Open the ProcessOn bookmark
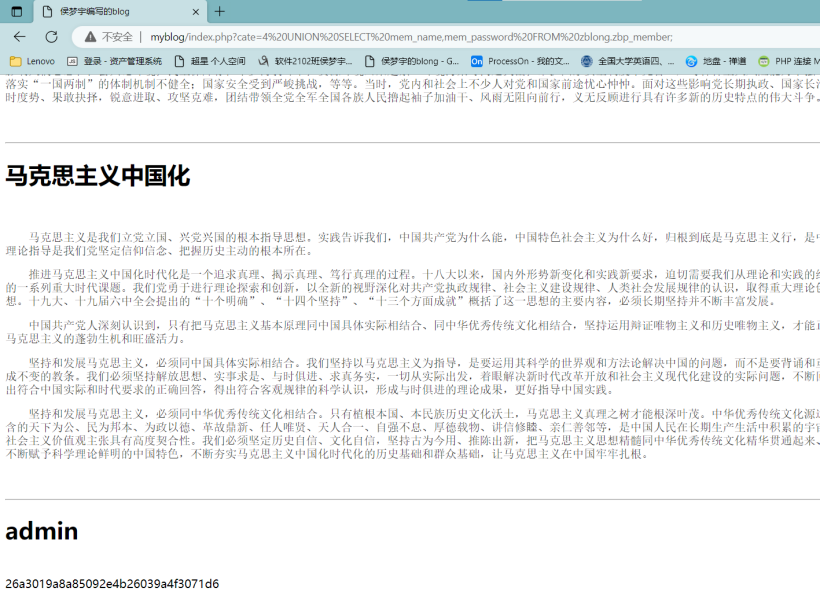The height and width of the screenshot is (595, 820). (520, 61)
